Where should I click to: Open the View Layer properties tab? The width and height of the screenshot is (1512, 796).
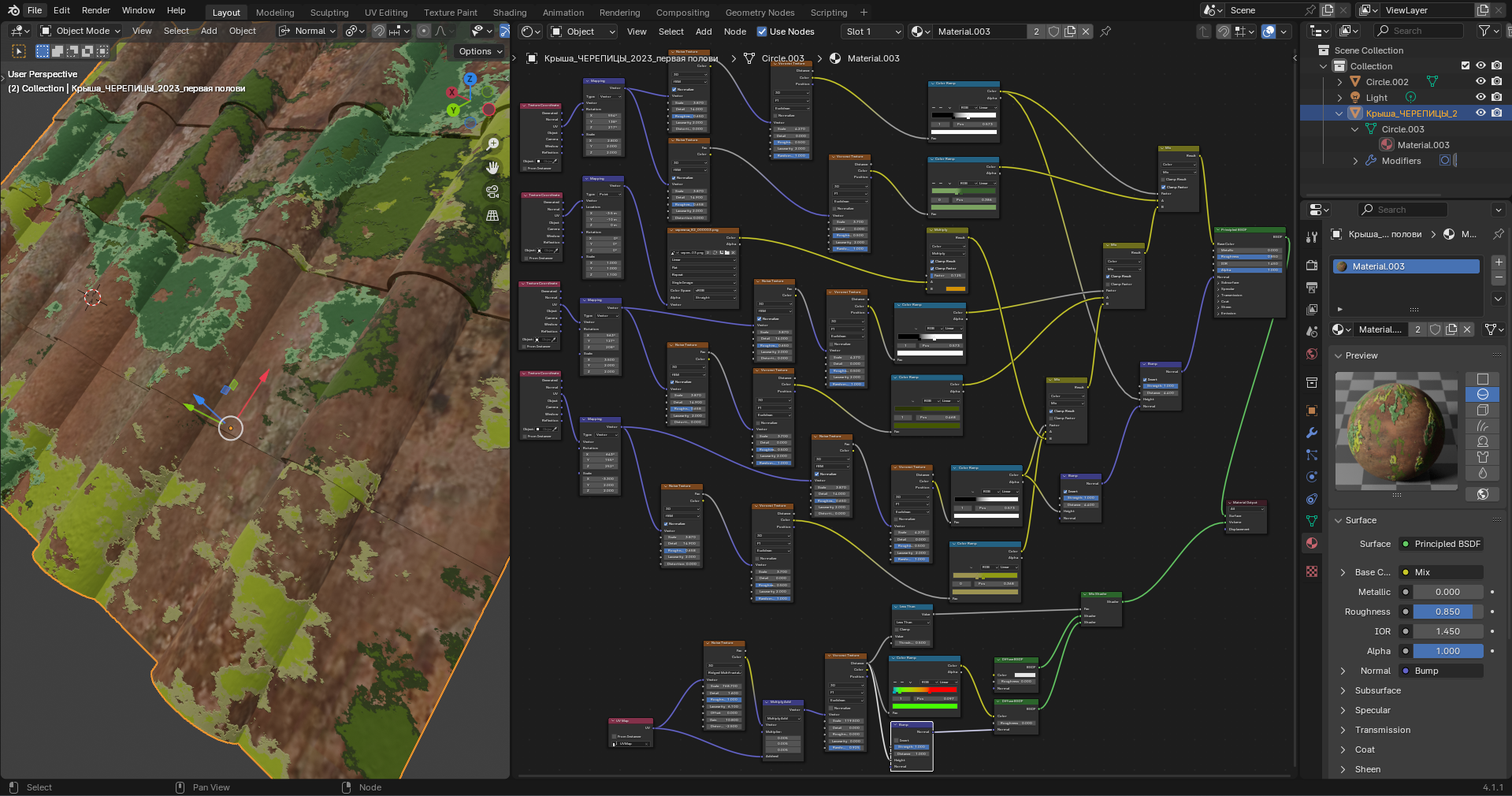1312,310
